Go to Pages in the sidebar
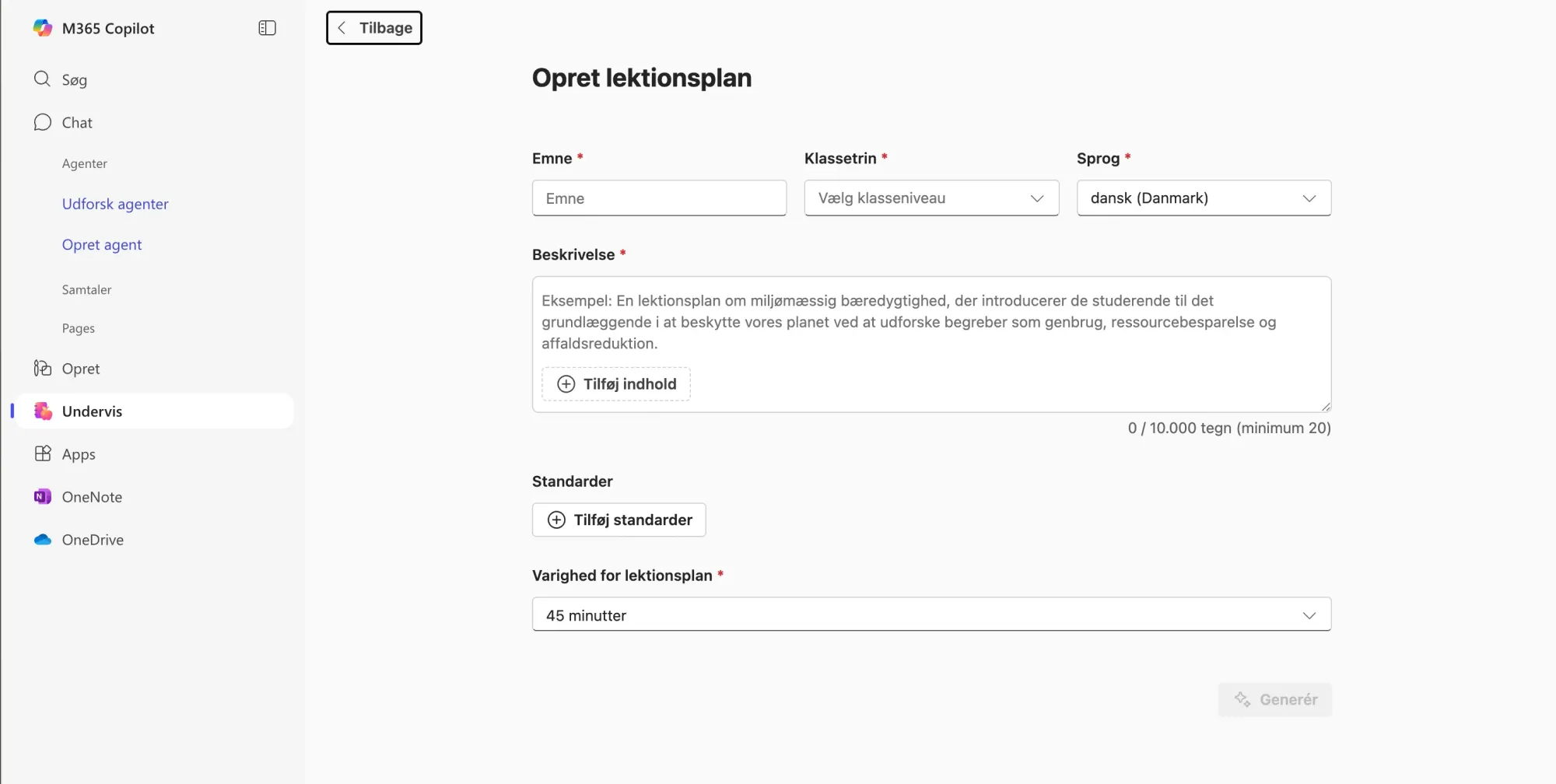This screenshot has height=784, width=1556. [x=79, y=328]
